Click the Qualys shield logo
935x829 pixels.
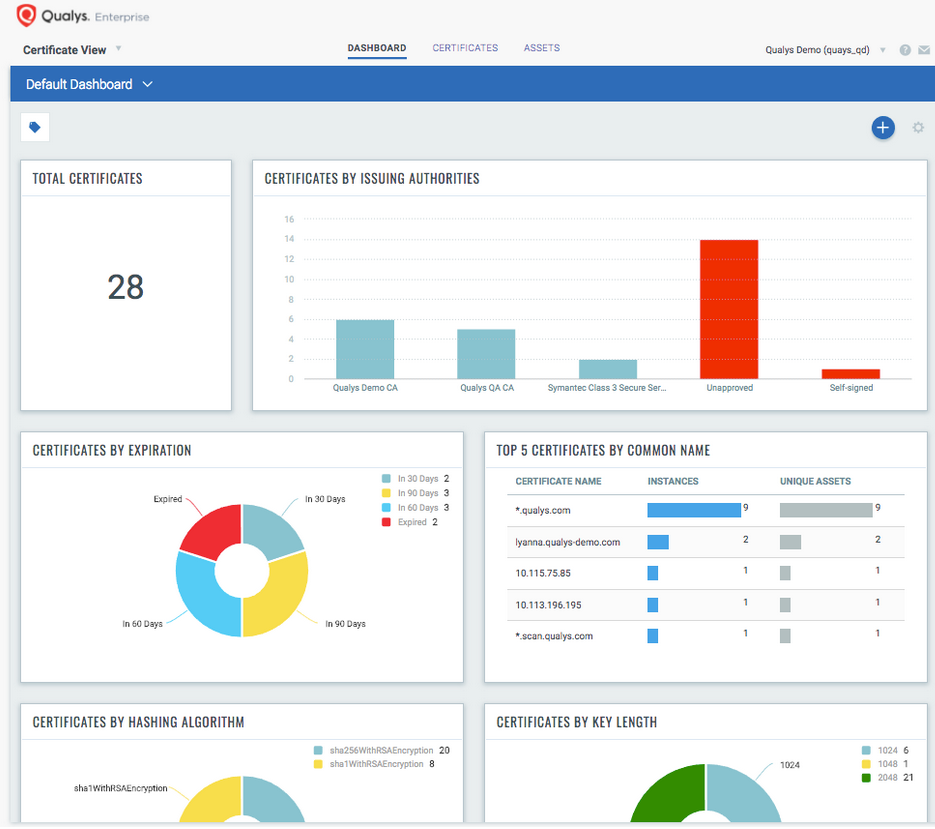[26, 16]
